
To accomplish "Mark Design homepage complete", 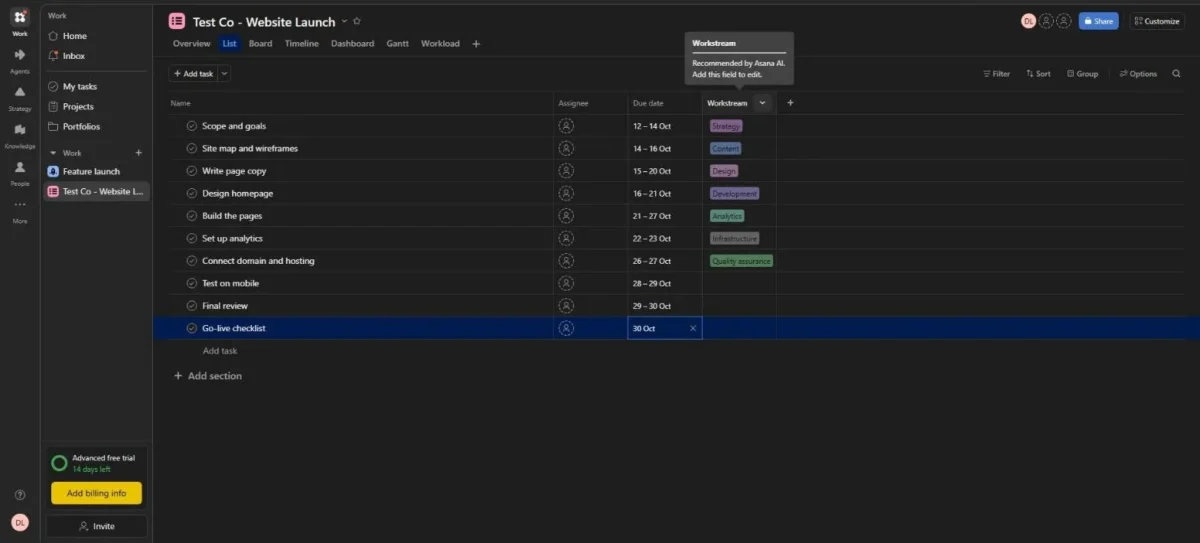I will coord(192,193).
